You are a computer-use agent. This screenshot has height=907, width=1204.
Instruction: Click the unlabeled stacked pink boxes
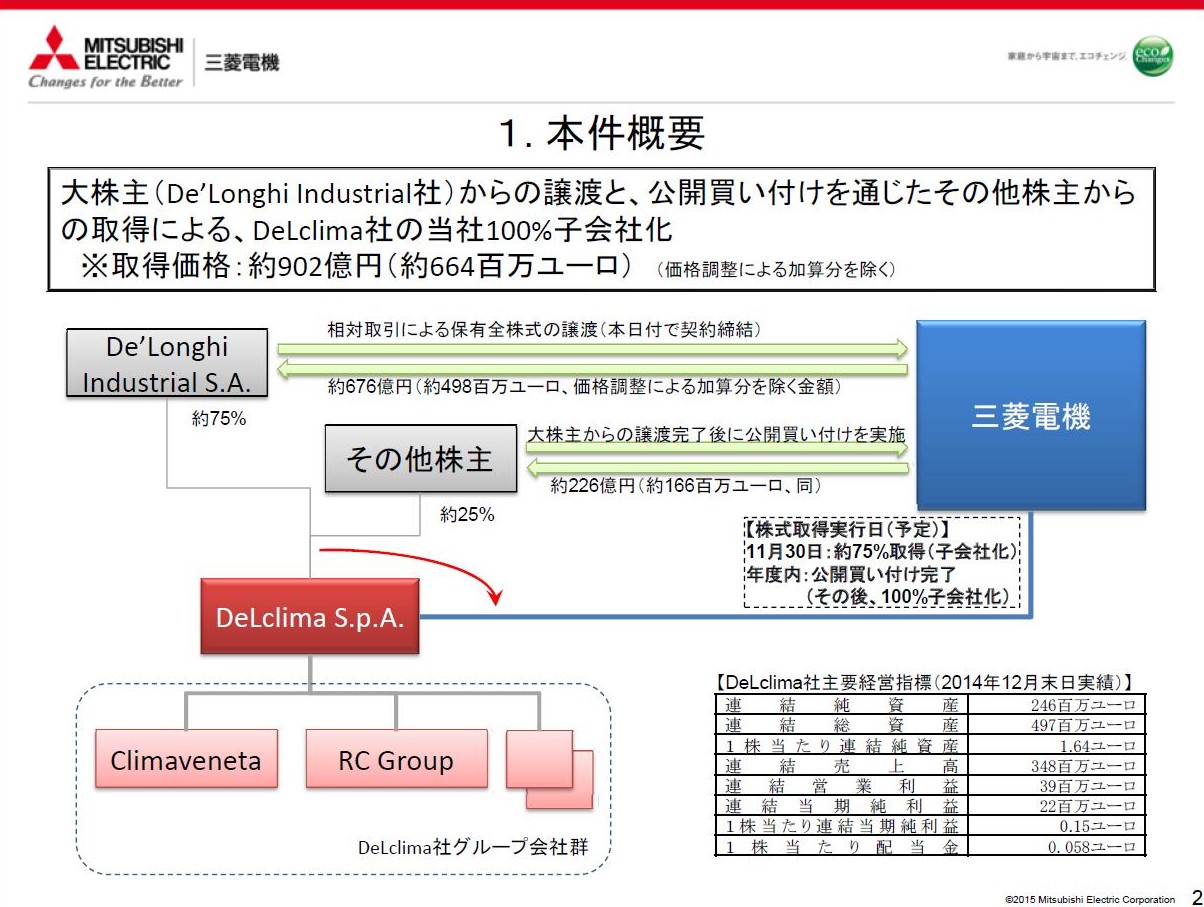pos(550,769)
